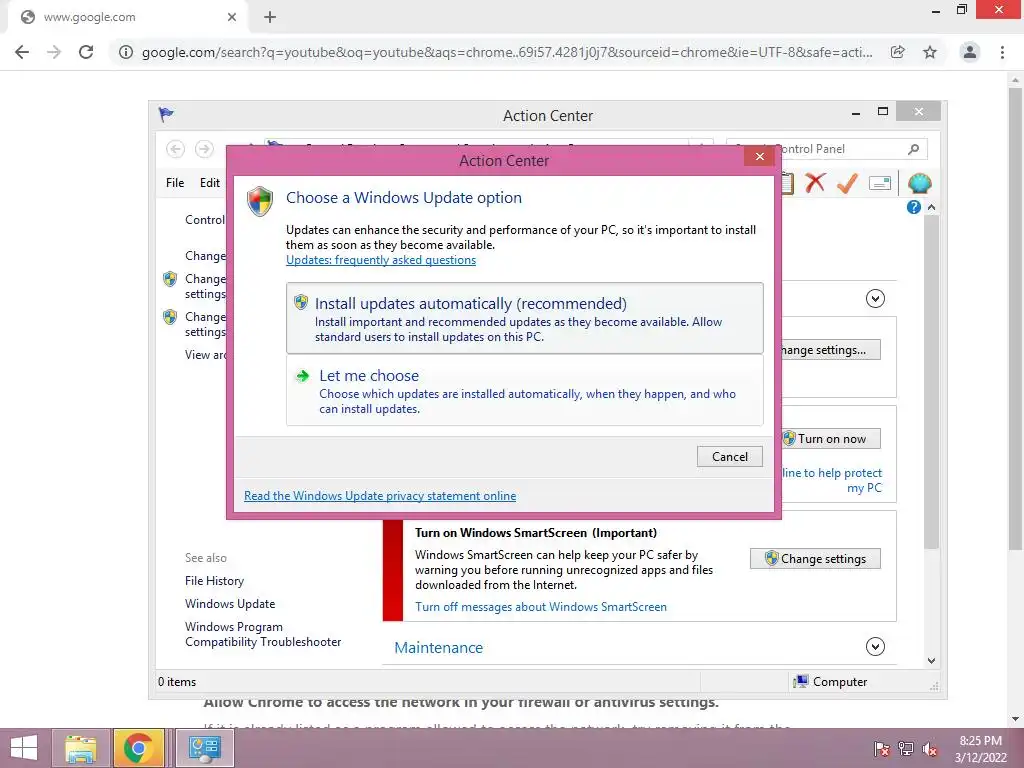Click the Maintenance heading
Viewport: 1024px width, 768px height.
click(439, 647)
